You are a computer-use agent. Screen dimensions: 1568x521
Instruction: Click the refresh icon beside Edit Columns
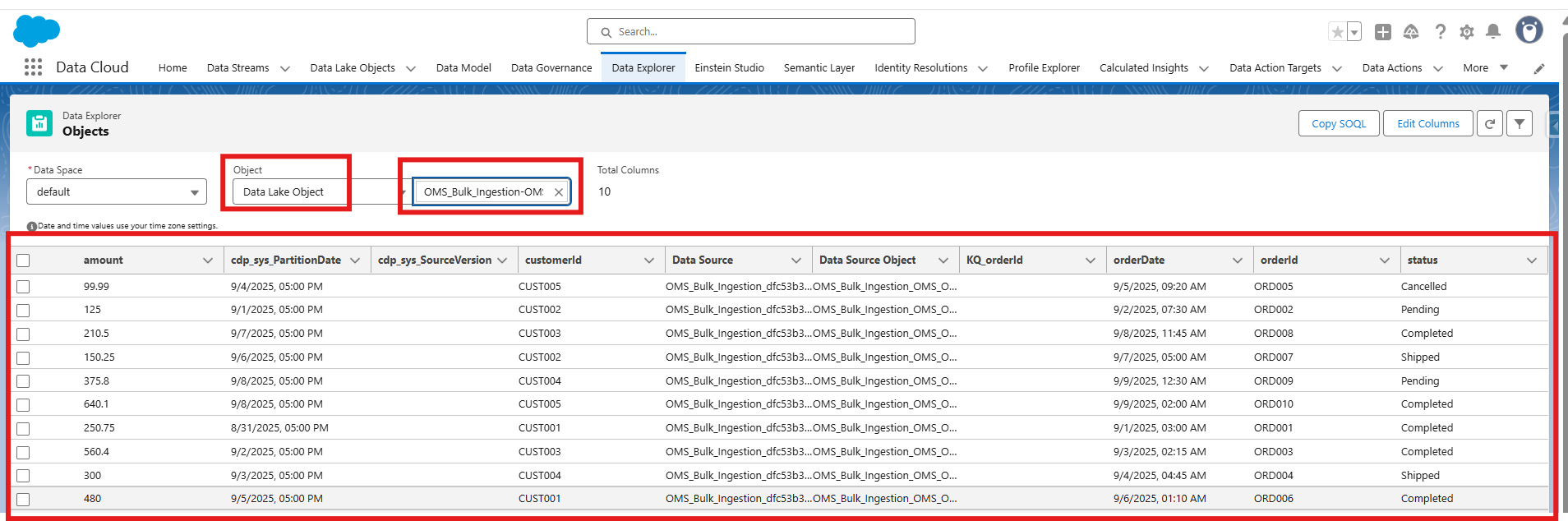(1490, 123)
